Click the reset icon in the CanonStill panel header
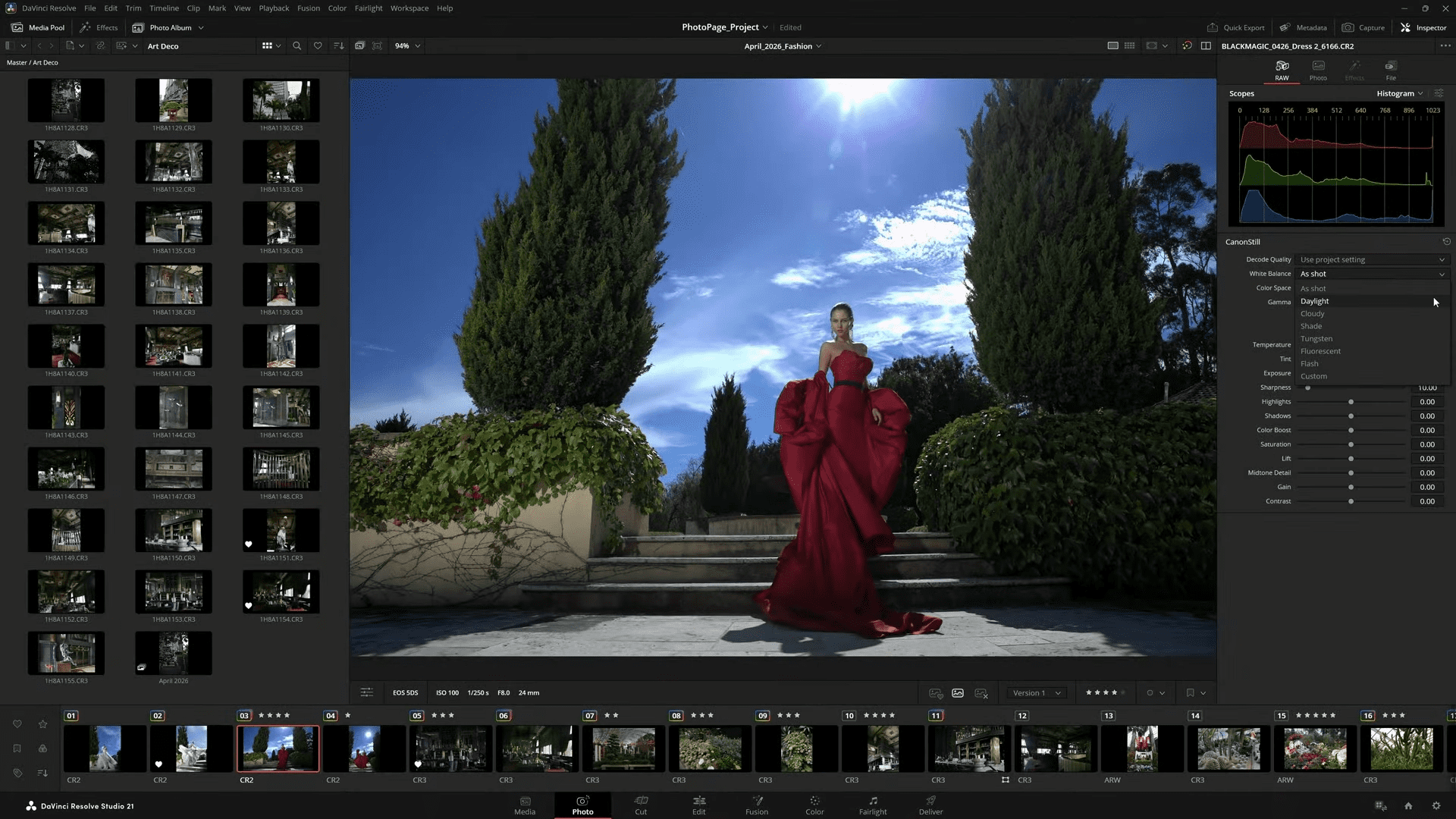The height and width of the screenshot is (819, 1456). [1446, 241]
